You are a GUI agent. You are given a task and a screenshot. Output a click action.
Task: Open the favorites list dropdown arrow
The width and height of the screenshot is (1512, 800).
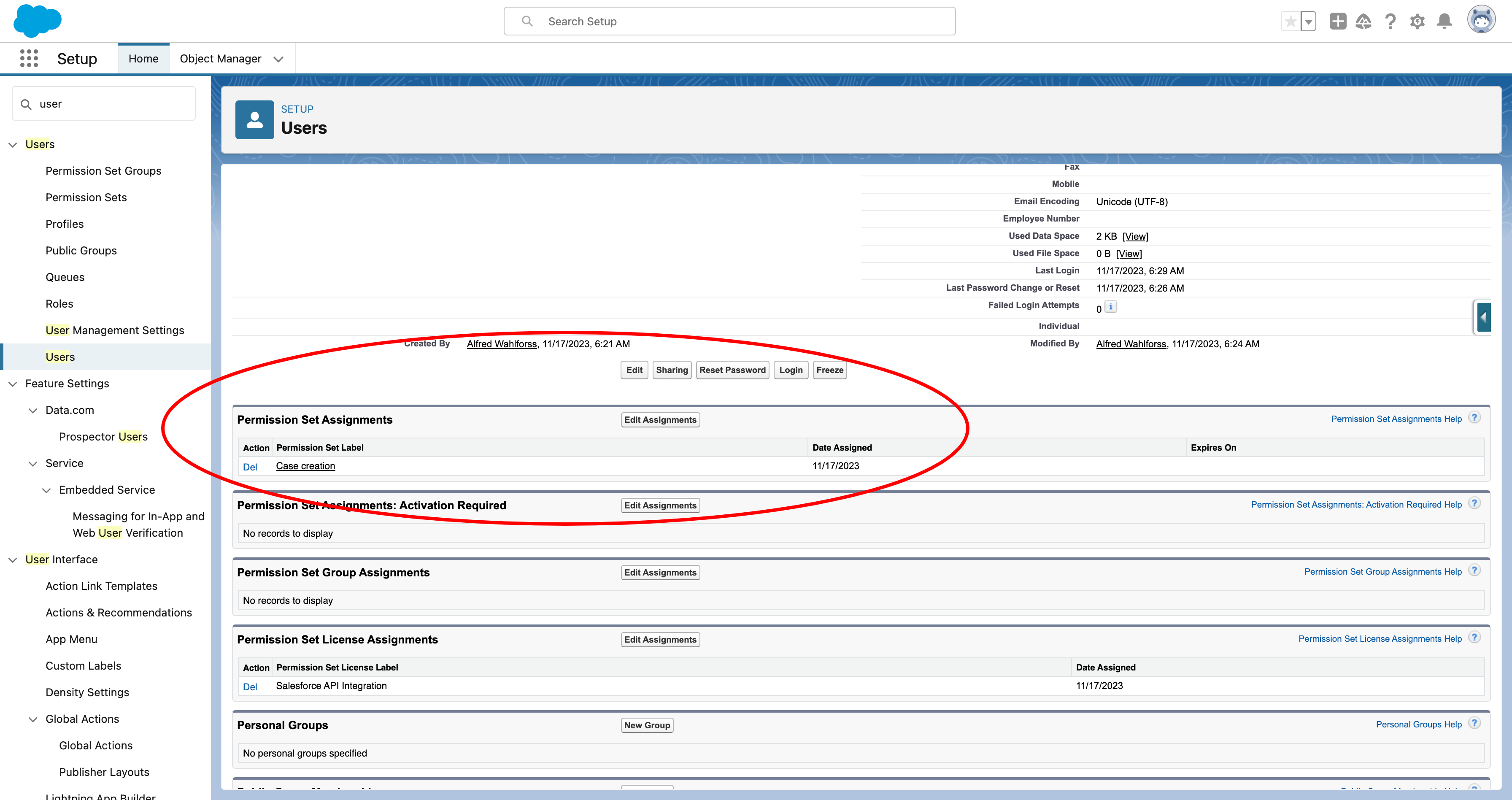[x=1308, y=22]
